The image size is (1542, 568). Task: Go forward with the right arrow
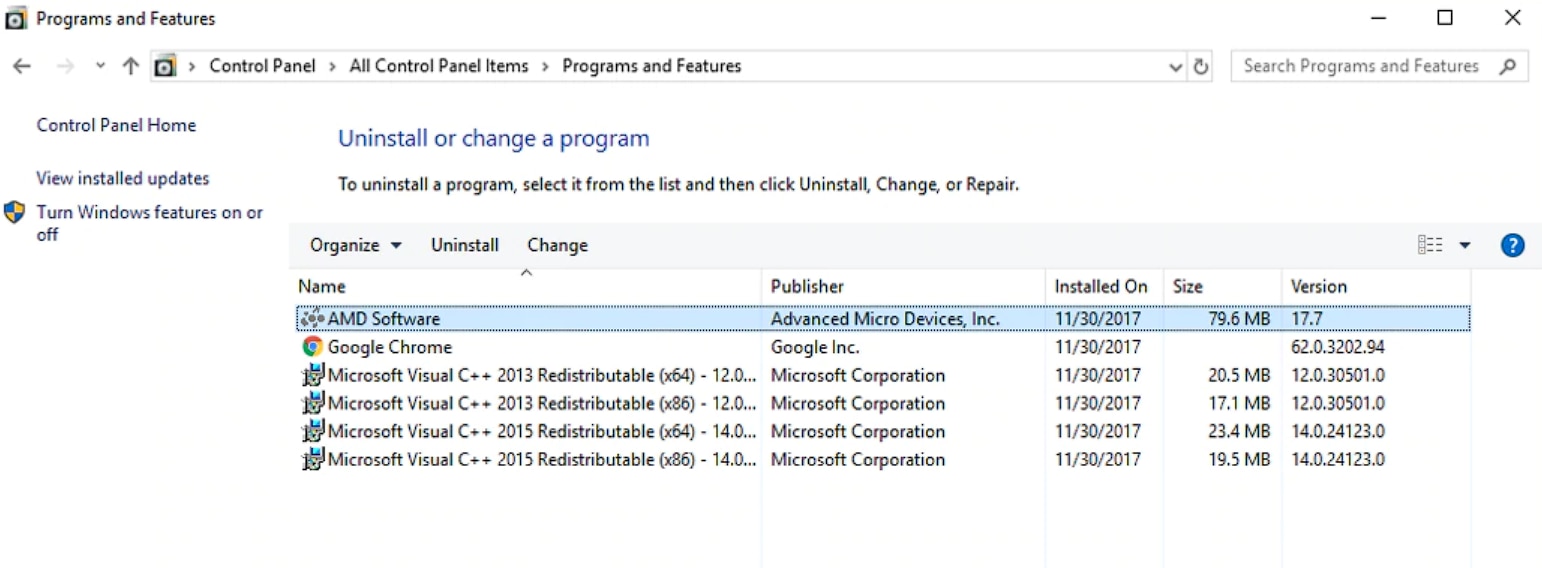(65, 66)
